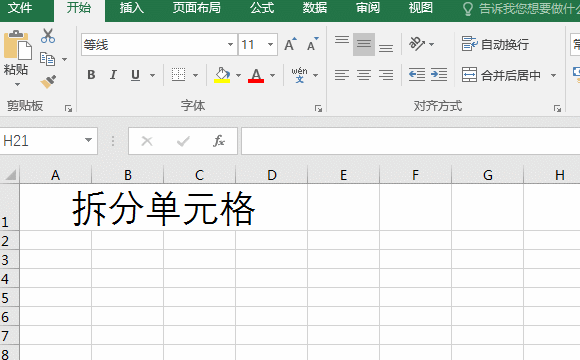Click the fx insert function icon

click(219, 141)
